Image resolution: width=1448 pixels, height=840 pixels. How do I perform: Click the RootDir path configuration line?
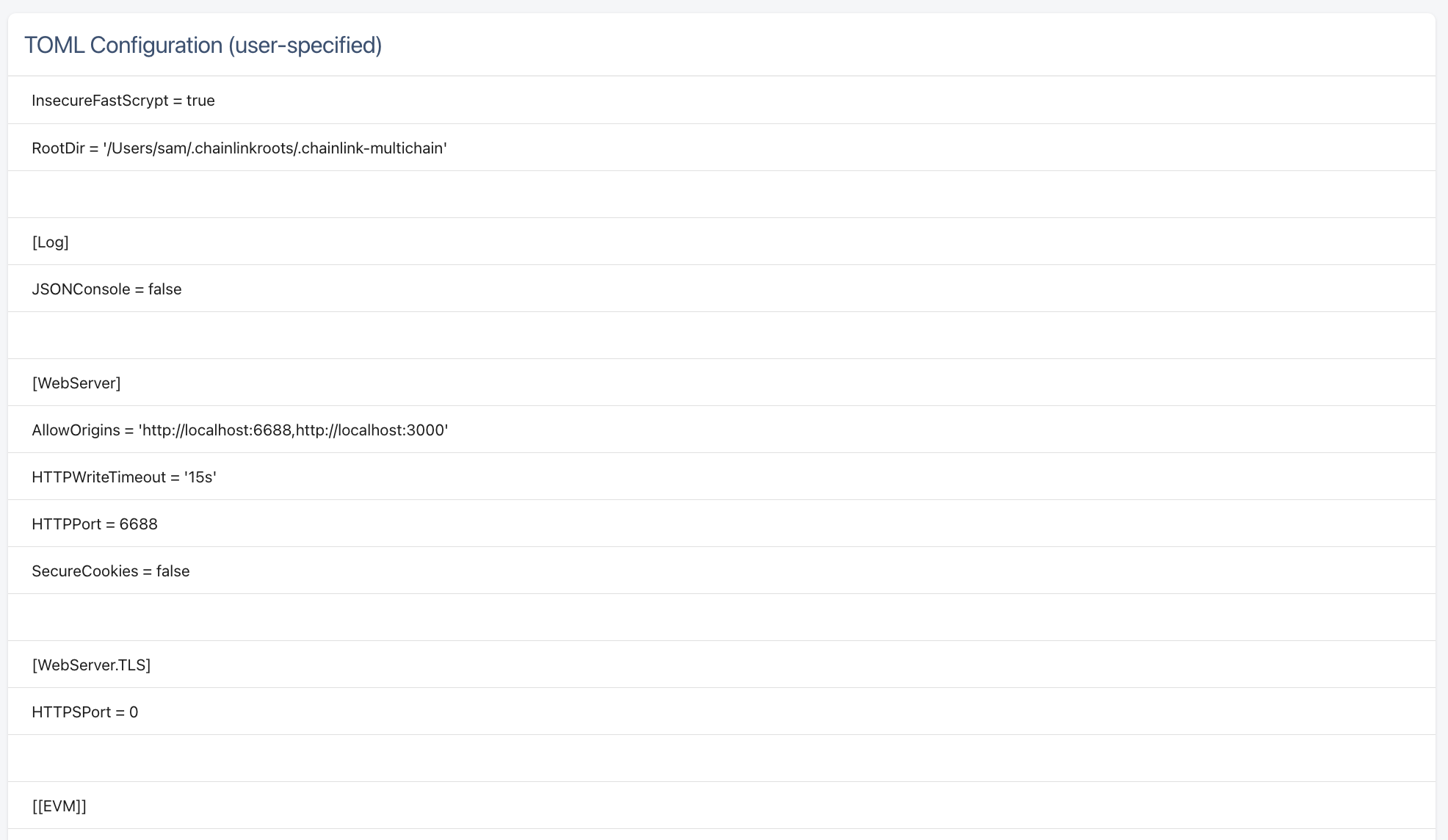click(x=239, y=148)
